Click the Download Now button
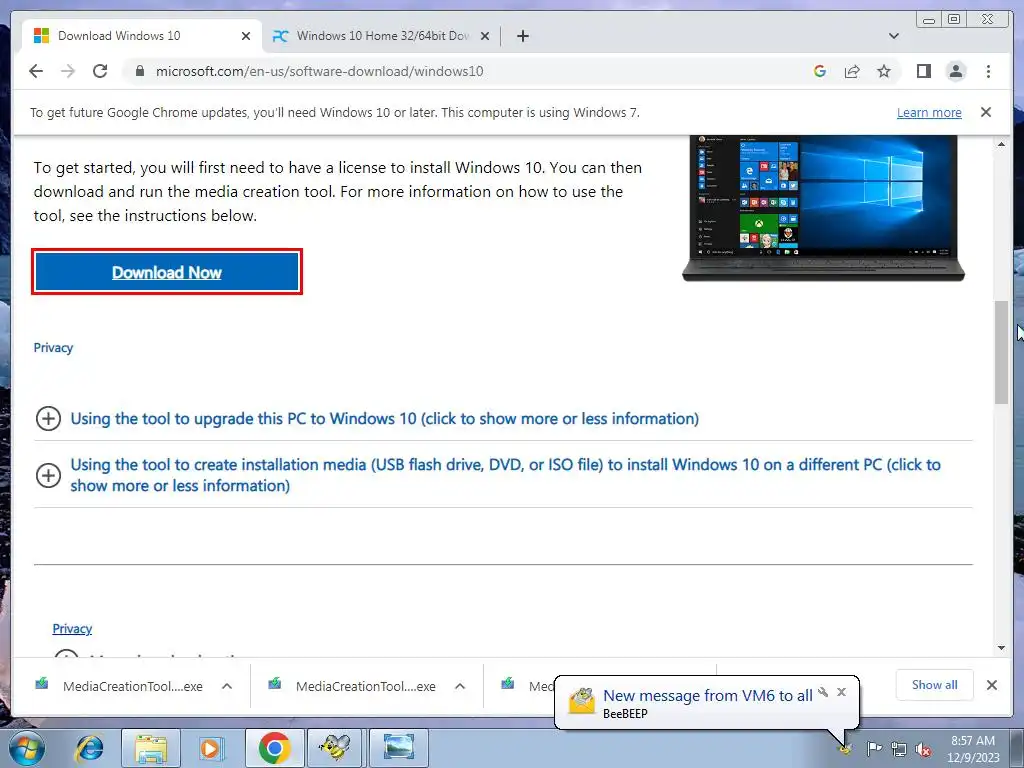The image size is (1024, 768). tap(167, 272)
